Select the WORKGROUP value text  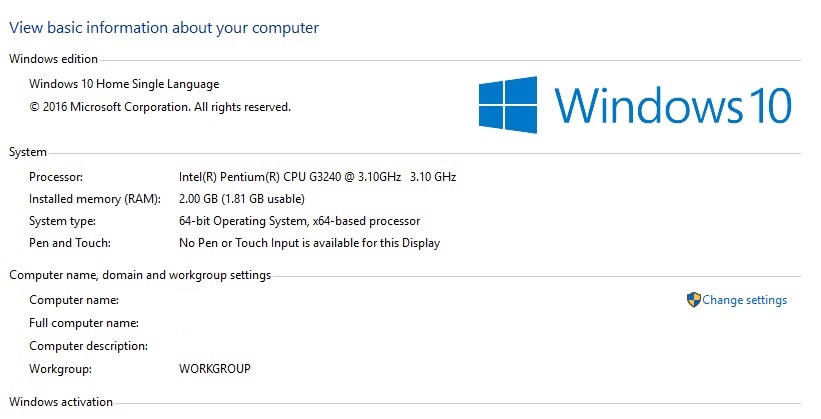(x=214, y=368)
